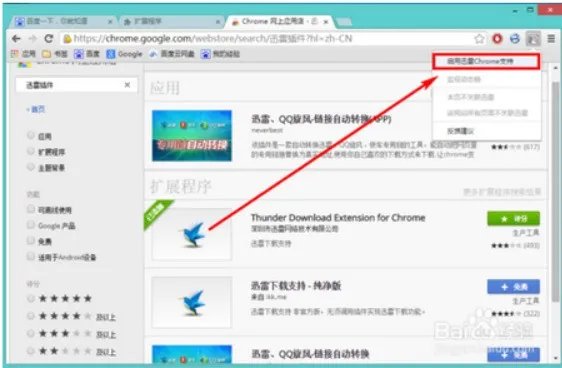Screen dimensions: 562x368
Task: Click the scrollbar down arrow
Action: click(x=555, y=358)
